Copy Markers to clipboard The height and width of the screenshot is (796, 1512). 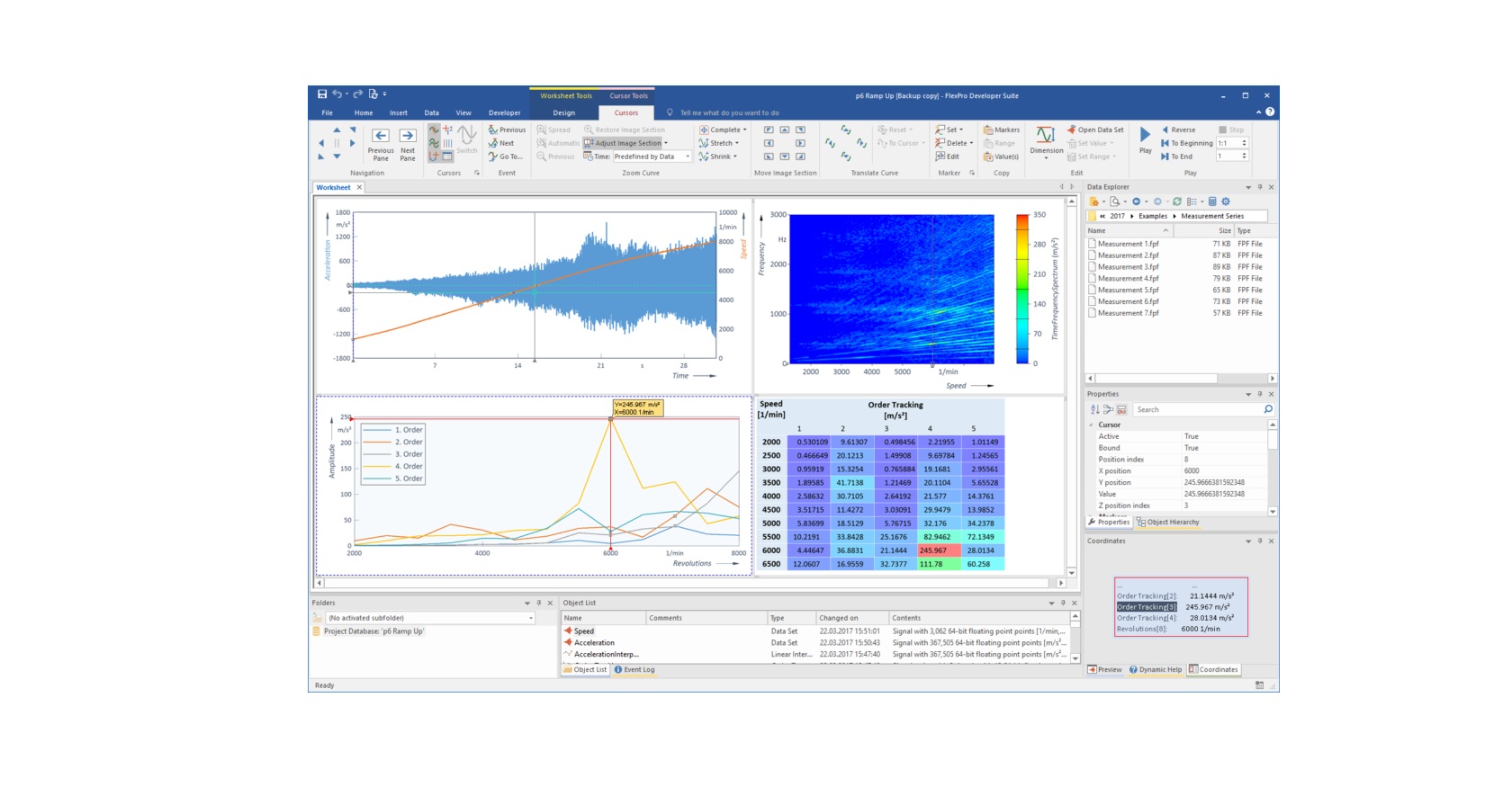1002,130
